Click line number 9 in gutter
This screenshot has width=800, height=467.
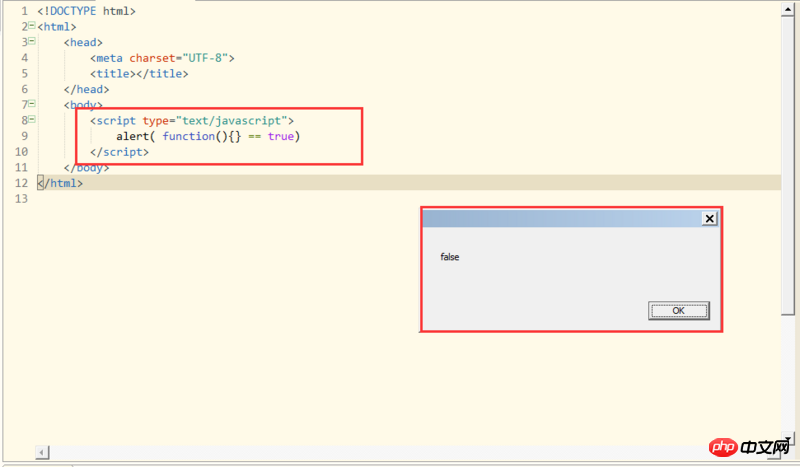pyautogui.click(x=24, y=136)
